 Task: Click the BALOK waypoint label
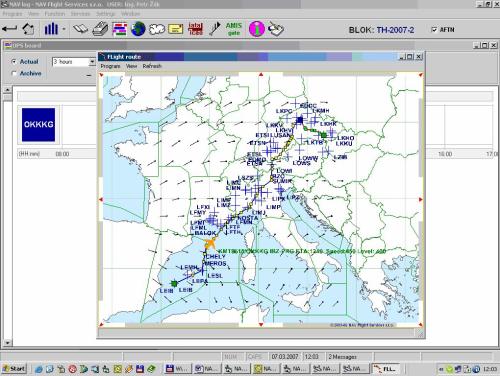(205, 233)
